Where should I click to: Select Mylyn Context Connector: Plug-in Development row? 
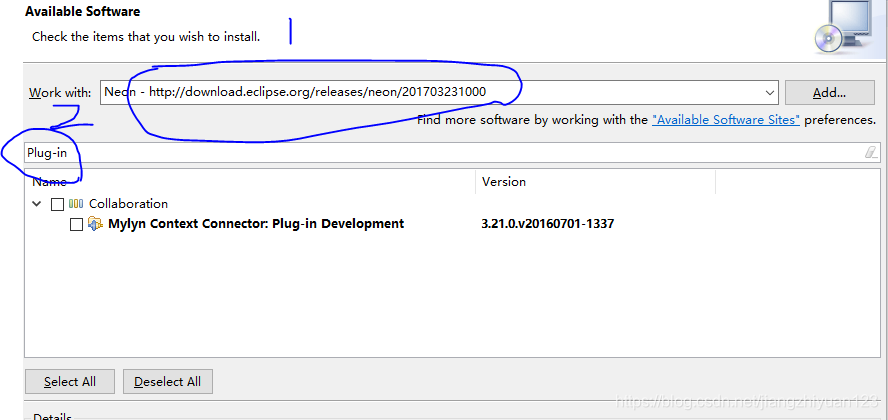click(x=256, y=224)
